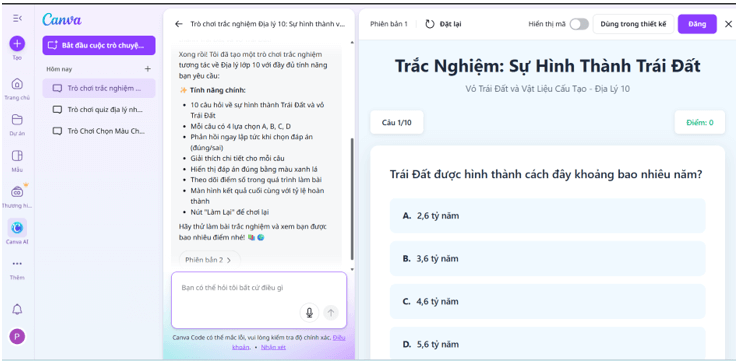This screenshot has height=361, width=741.
Task: Click bullet Giải thích chi tiết cho mỗi câu
Action: (237, 158)
